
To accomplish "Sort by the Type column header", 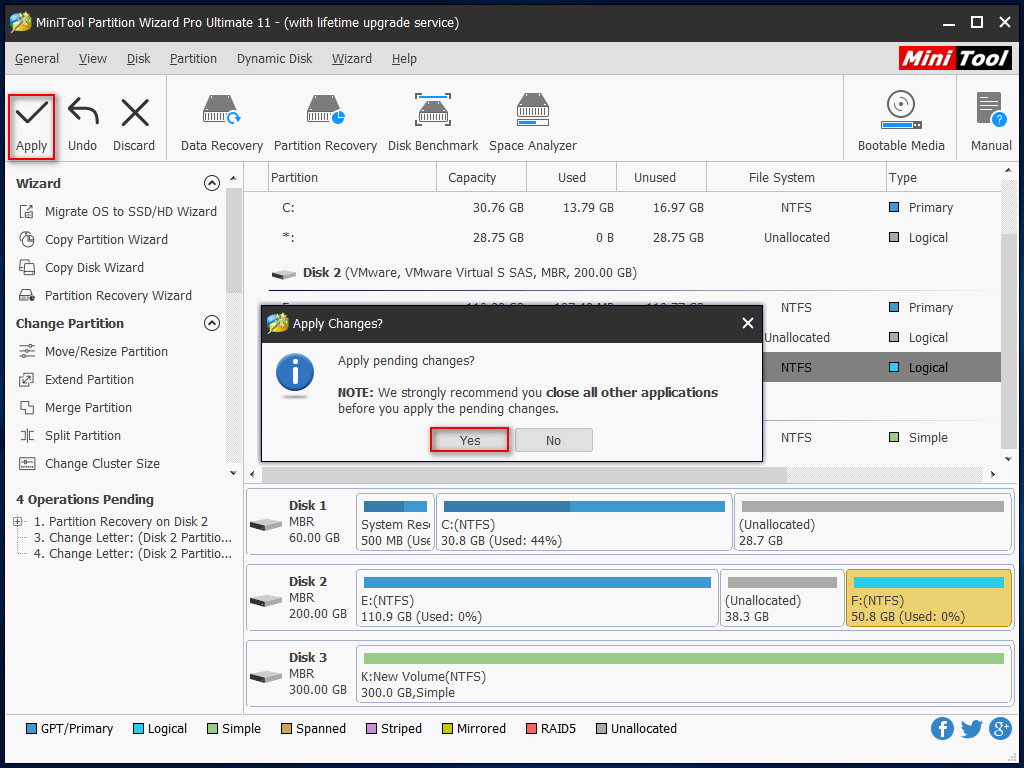I will [942, 178].
